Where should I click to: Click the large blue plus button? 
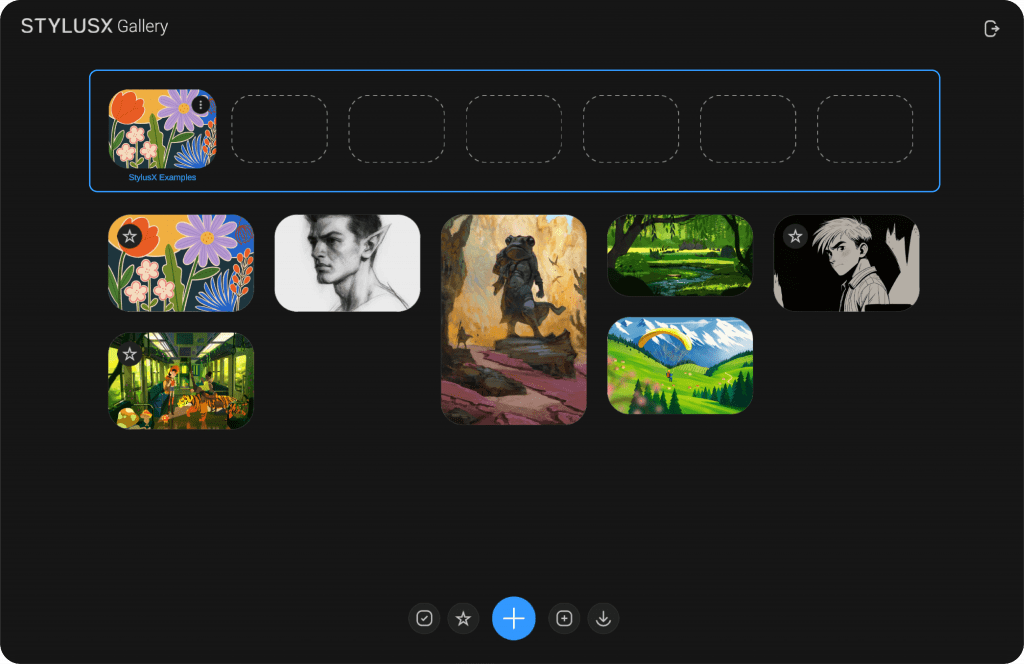513,618
